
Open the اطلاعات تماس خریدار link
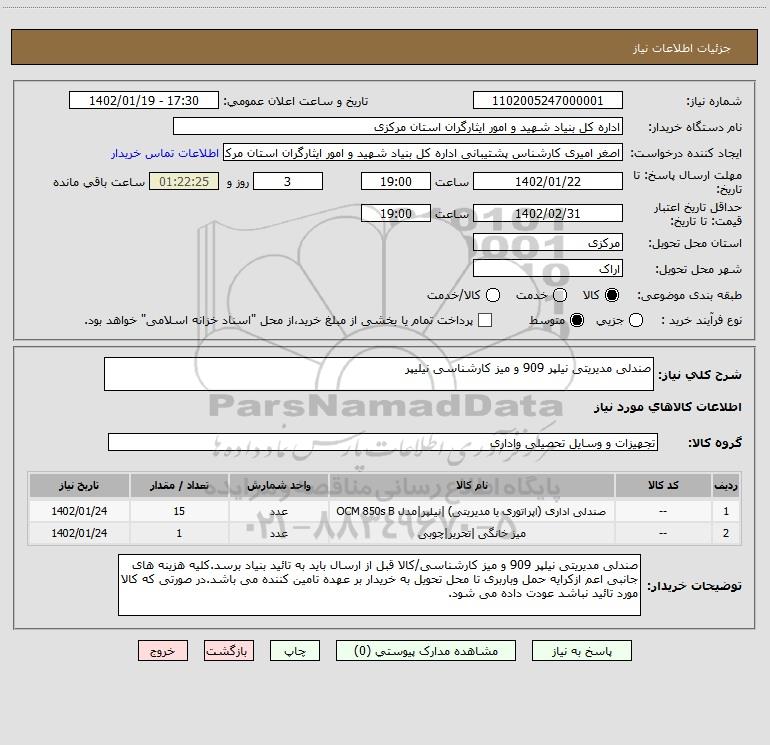click(x=165, y=153)
